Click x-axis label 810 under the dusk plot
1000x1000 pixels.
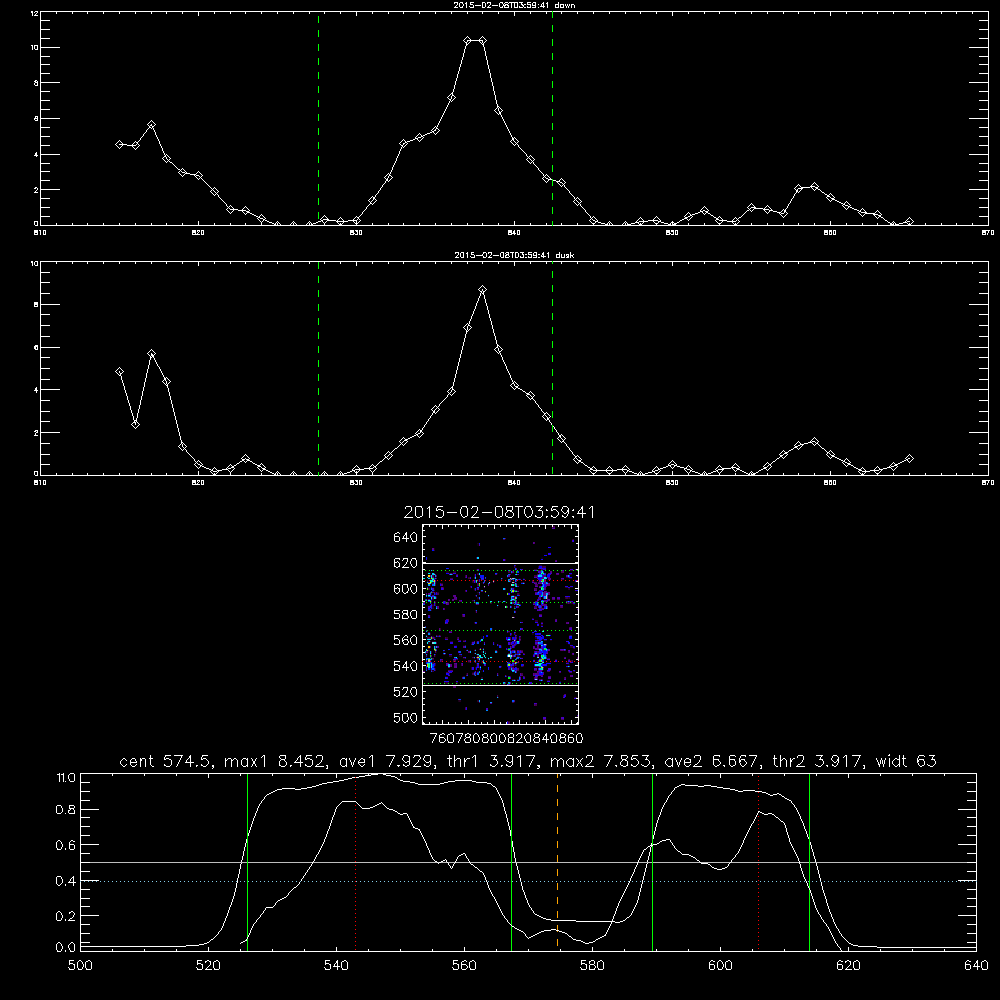tap(40, 483)
